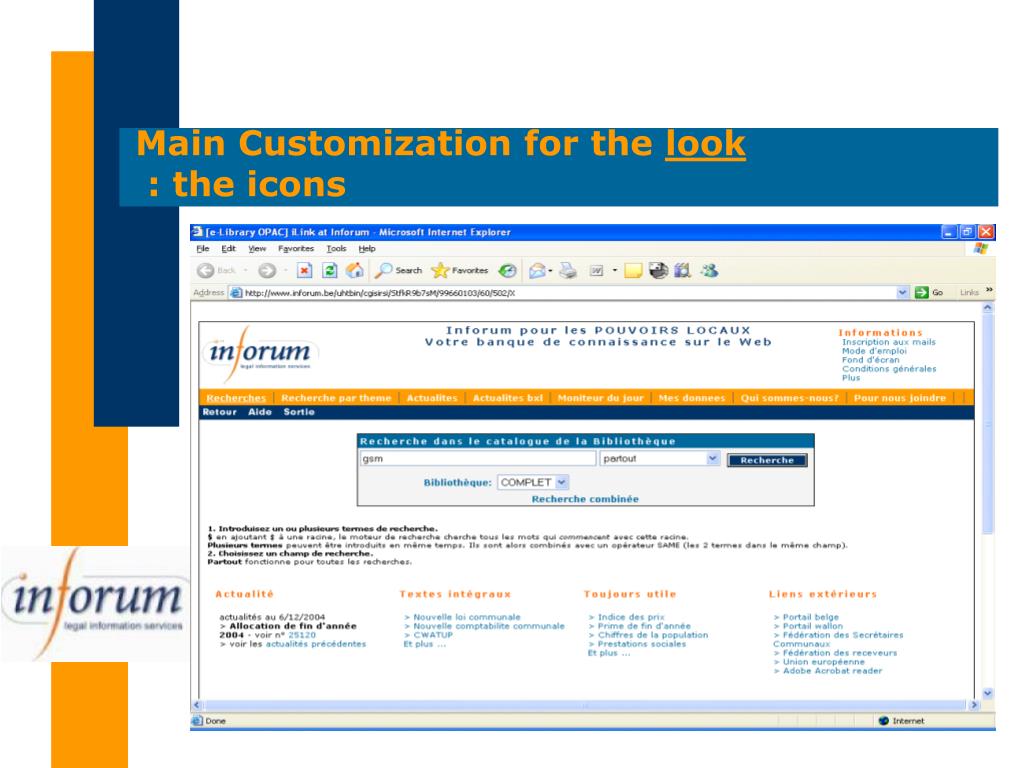
Task: Open the 'Nouvelle loi communale' link
Action: [x=467, y=617]
